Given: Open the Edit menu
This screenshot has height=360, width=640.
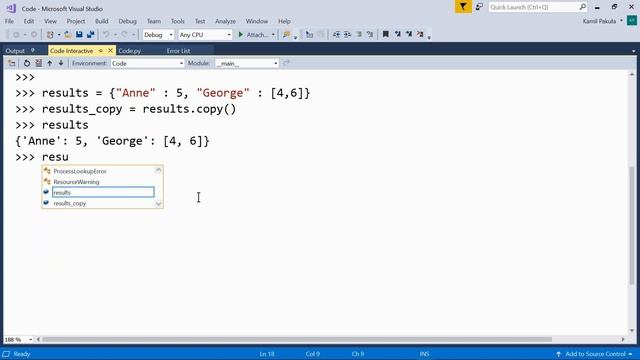Looking at the screenshot, I should tap(29, 21).
